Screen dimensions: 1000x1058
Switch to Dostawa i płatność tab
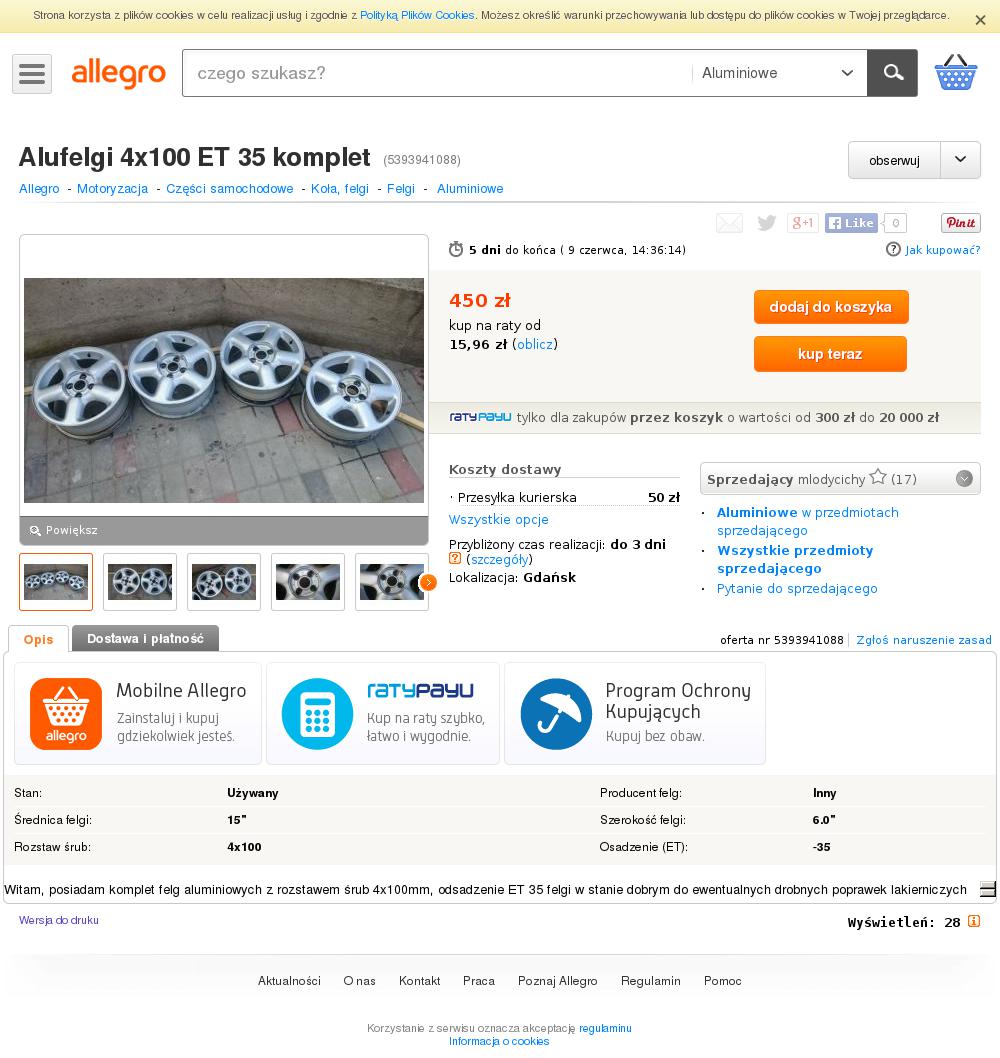pos(145,638)
